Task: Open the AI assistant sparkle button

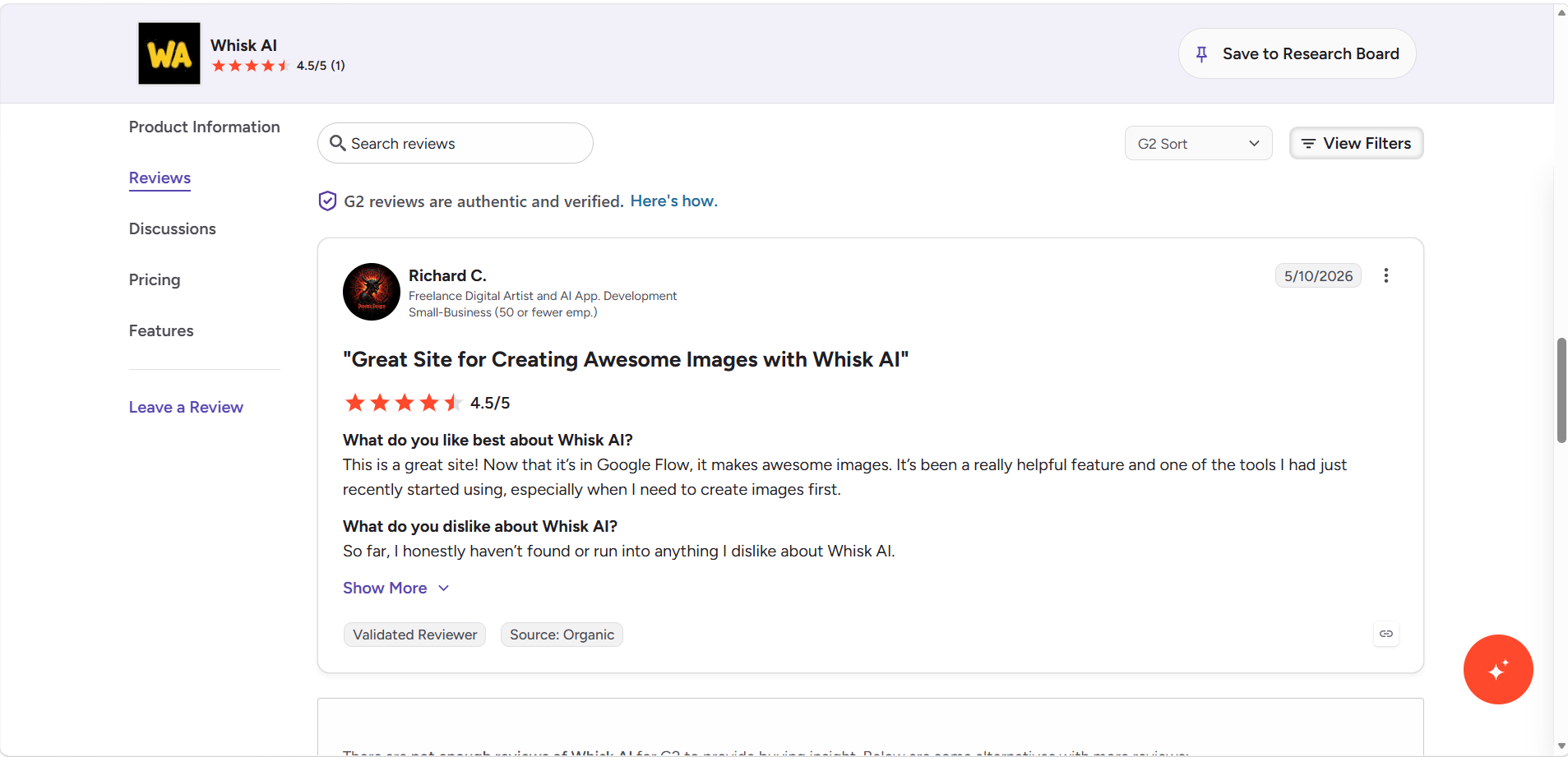Action: coord(1498,669)
